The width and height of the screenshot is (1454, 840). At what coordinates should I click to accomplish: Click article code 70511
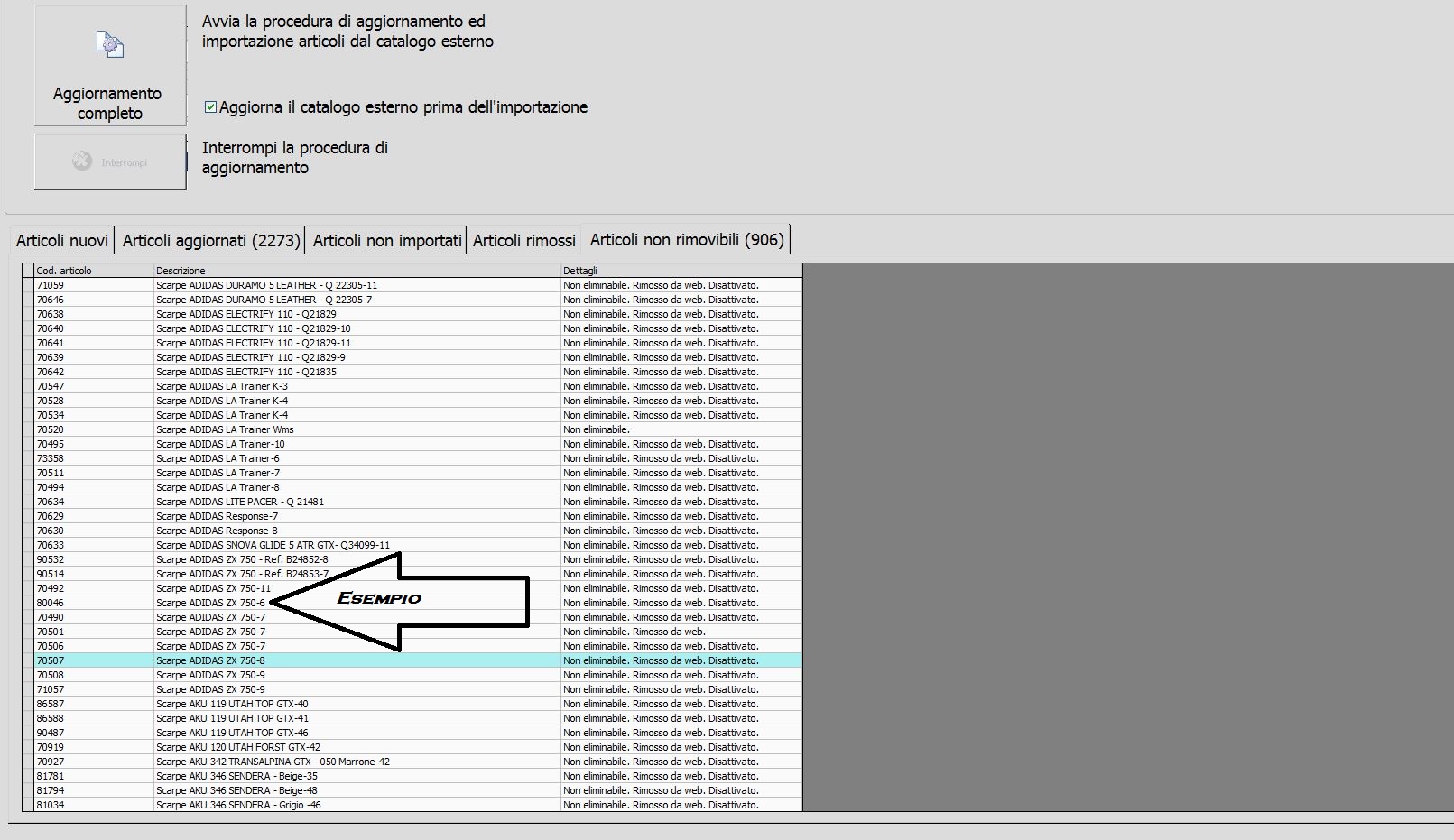pyautogui.click(x=51, y=473)
